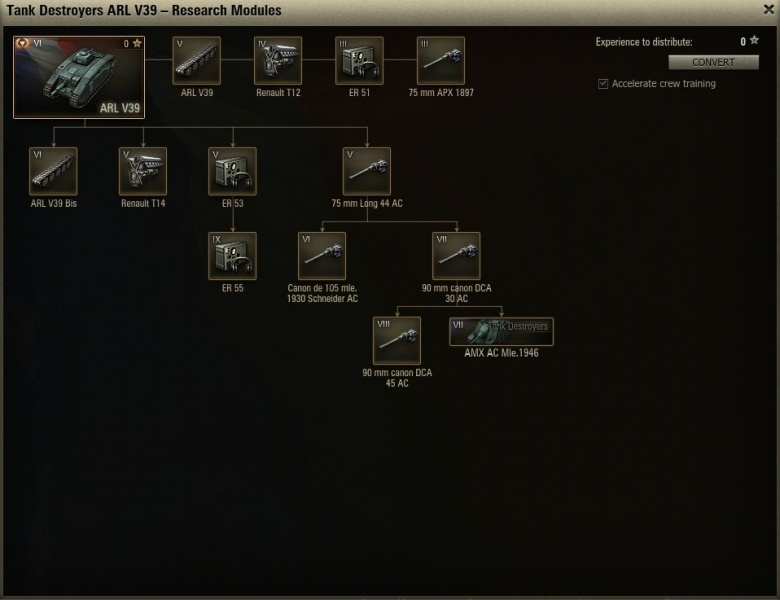Toggle Accelerate crew training checkbox
This screenshot has width=780, height=600.
tap(603, 84)
